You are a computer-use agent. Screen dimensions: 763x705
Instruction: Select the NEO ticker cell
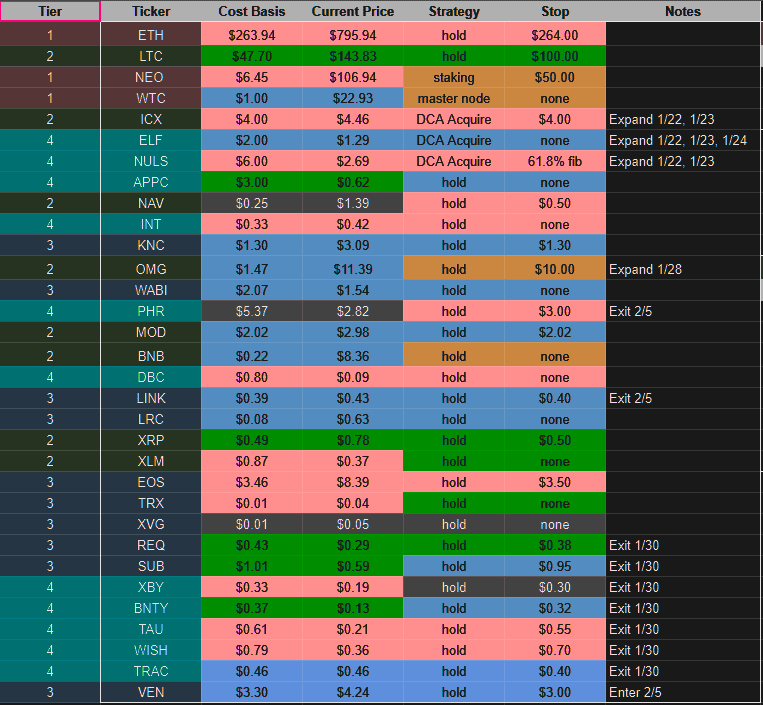click(151, 77)
